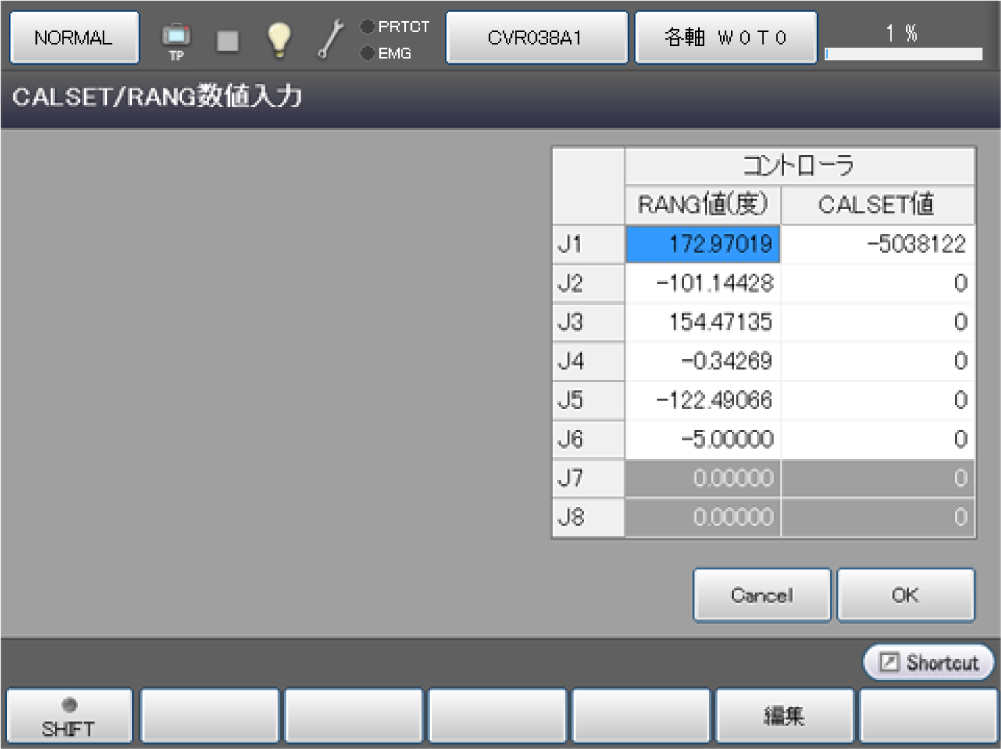Click the PRTCT indicator light

[367, 27]
